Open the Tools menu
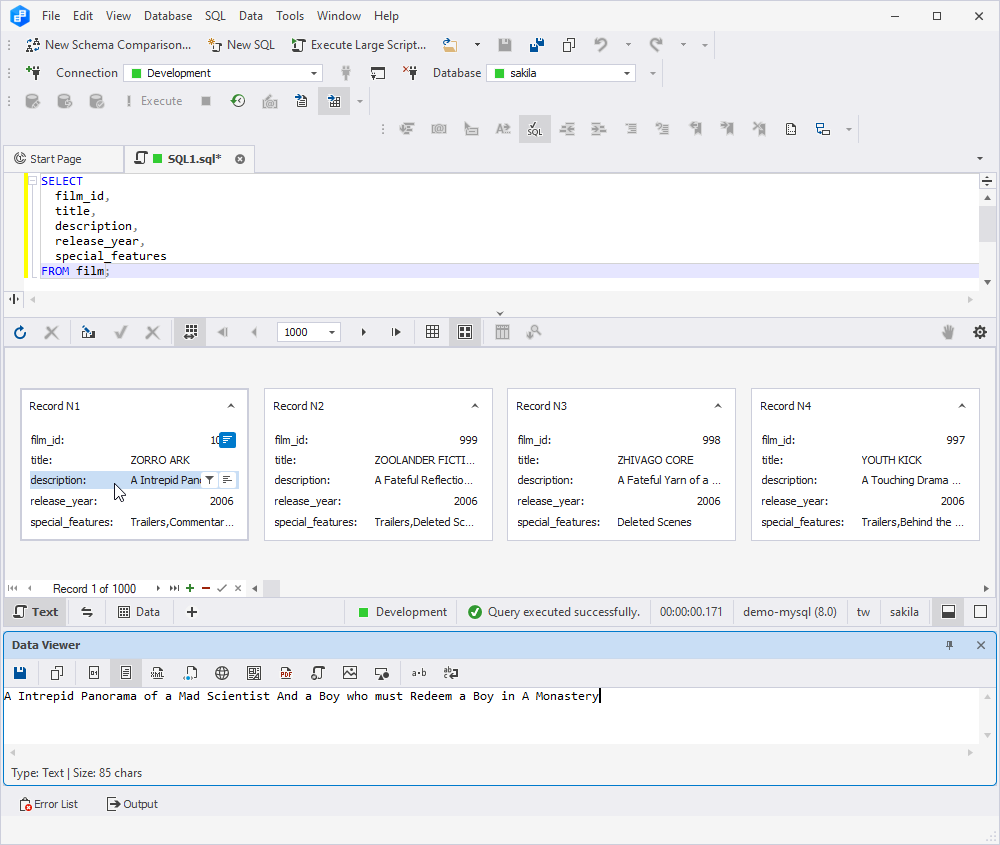The image size is (1000, 845). click(x=290, y=16)
